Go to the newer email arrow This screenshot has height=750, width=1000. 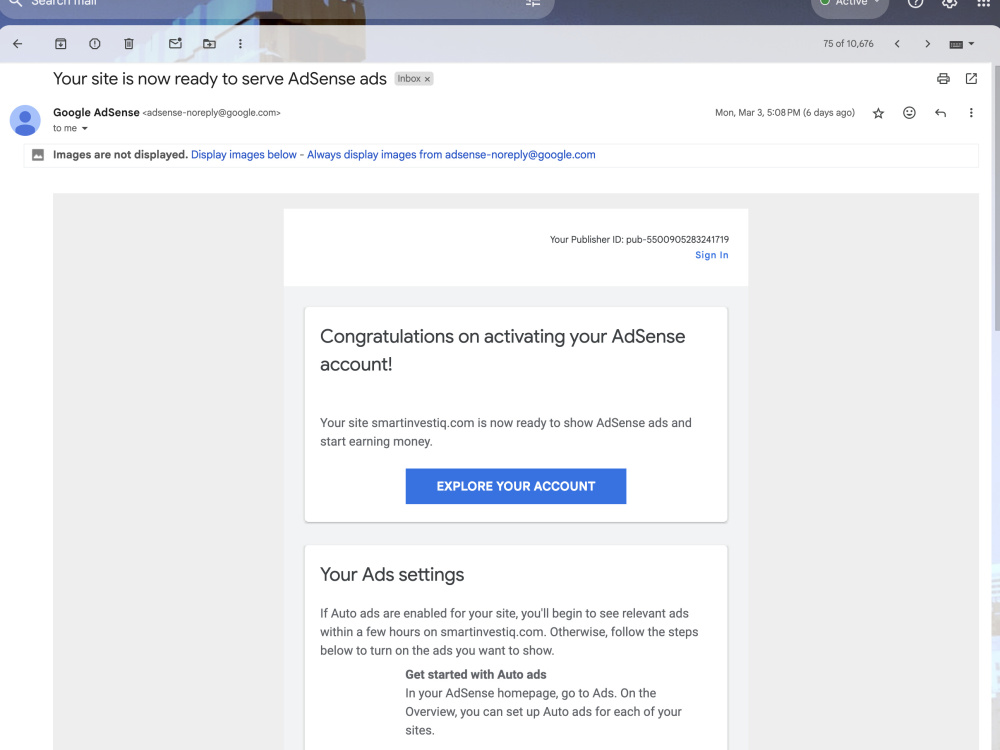coord(897,44)
